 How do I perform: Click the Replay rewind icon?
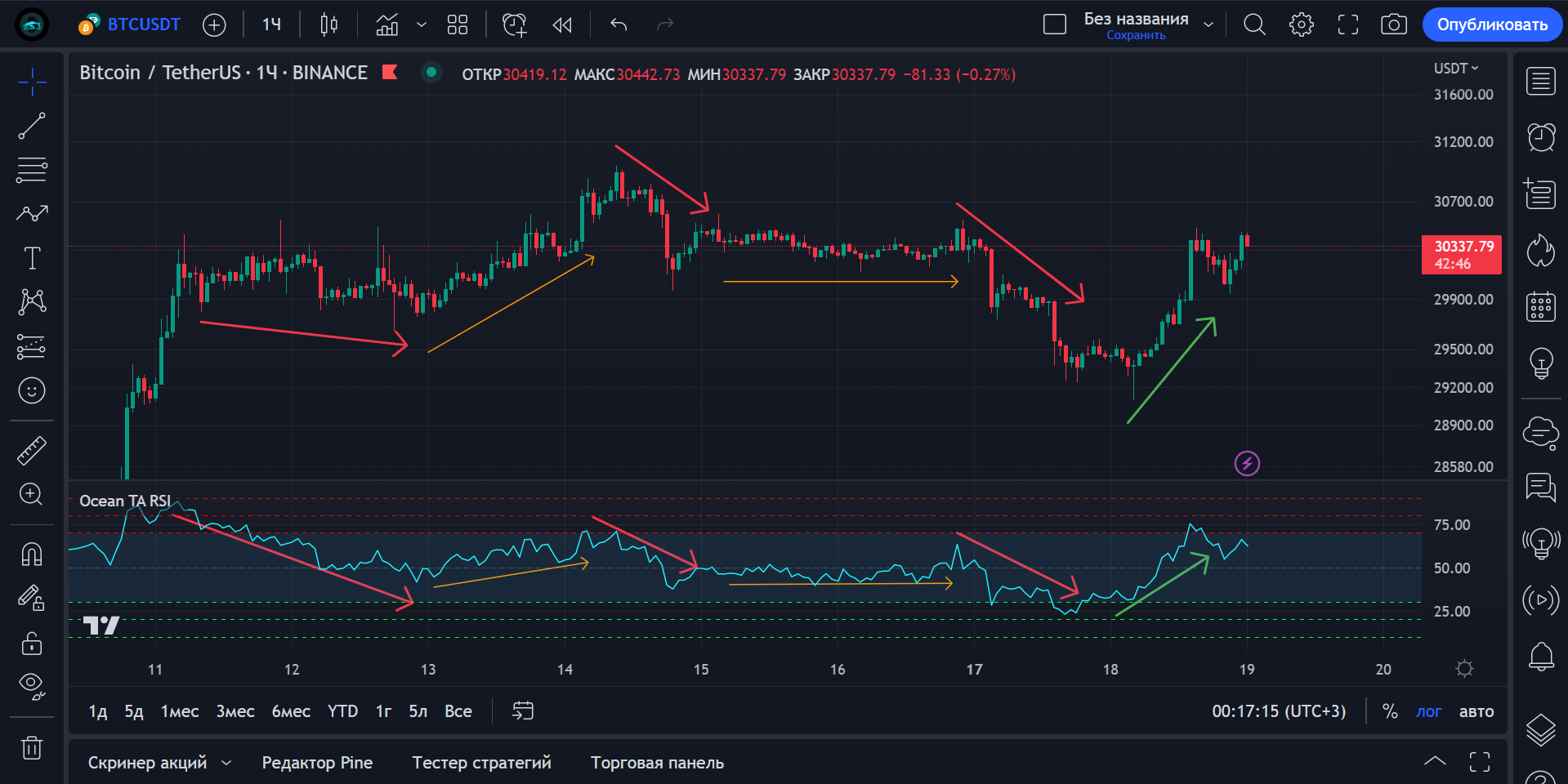(562, 24)
